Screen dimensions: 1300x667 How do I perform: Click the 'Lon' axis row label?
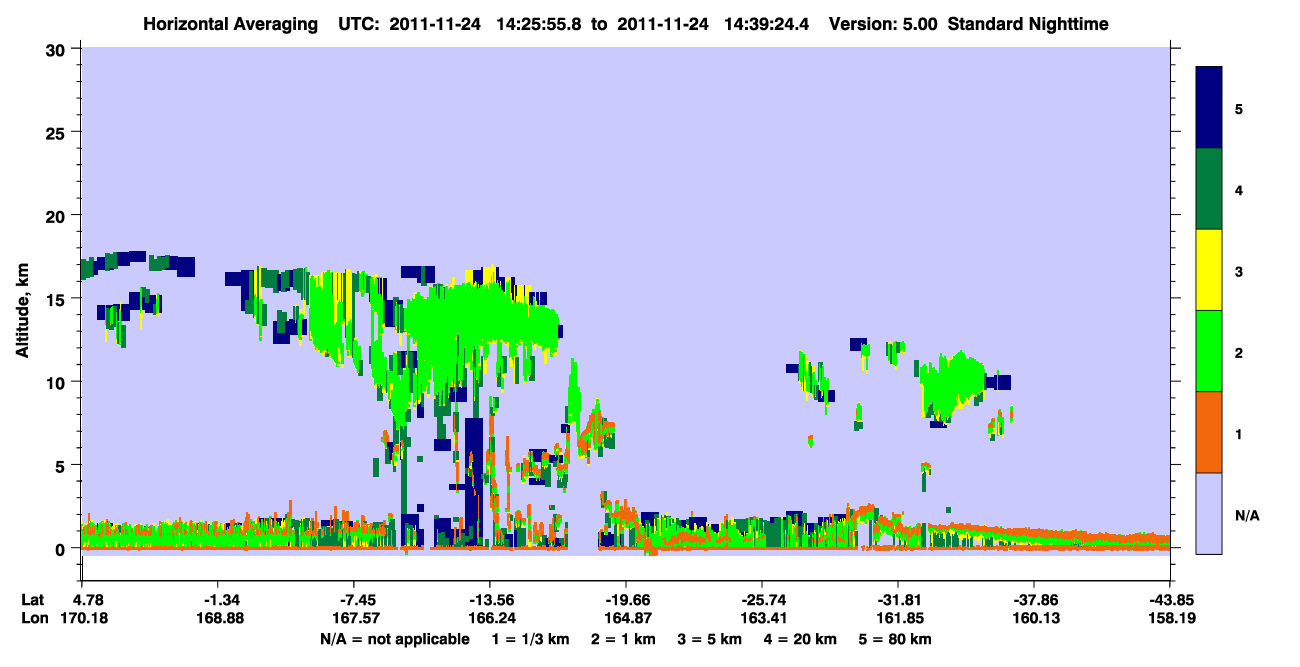[33, 618]
